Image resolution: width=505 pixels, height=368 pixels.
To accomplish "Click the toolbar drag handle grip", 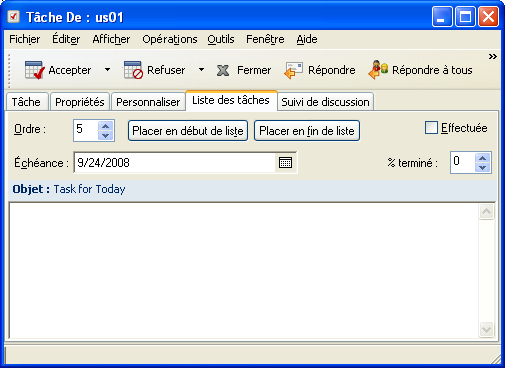I will [x=9, y=70].
